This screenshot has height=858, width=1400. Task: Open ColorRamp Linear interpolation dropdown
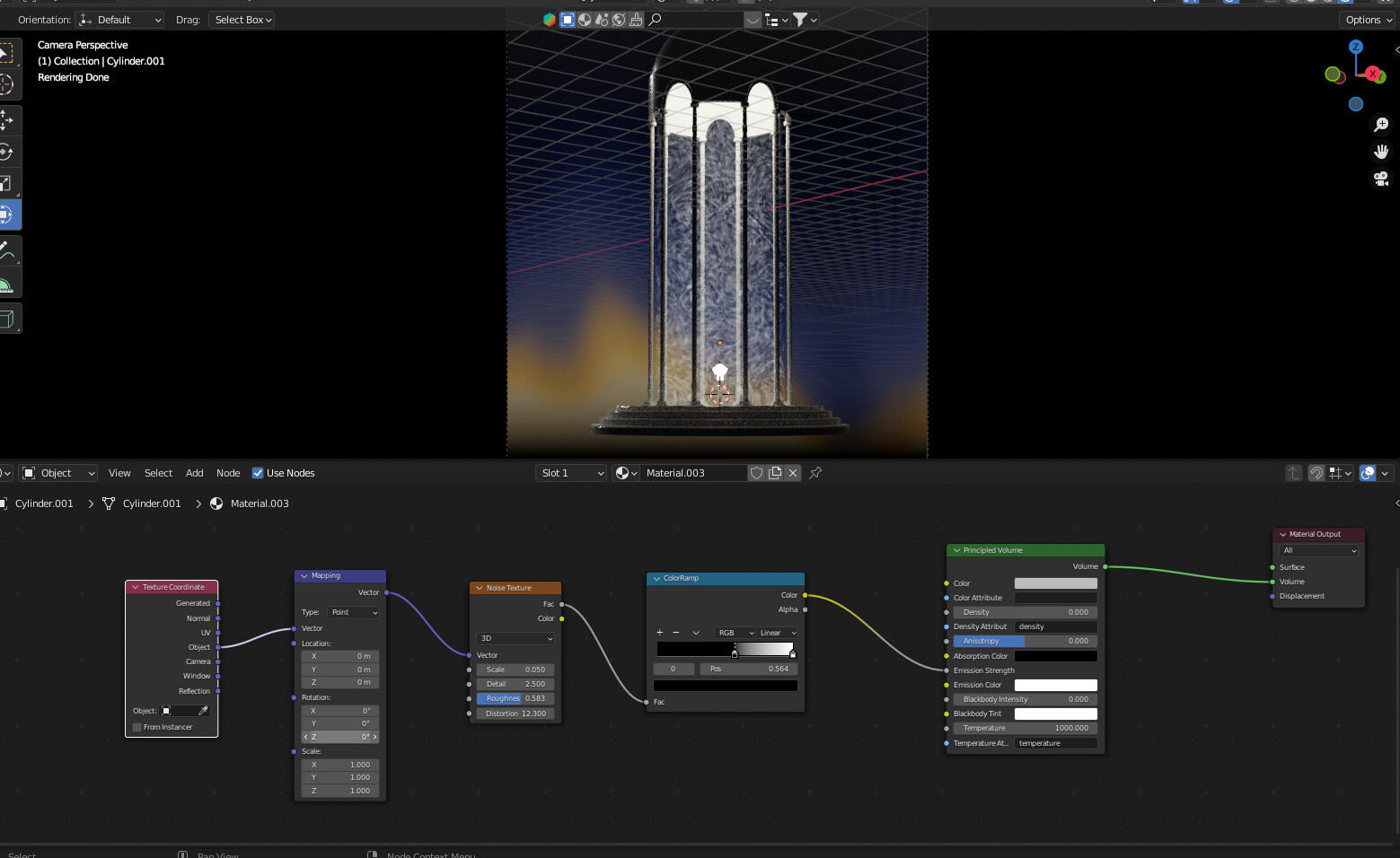pos(778,633)
